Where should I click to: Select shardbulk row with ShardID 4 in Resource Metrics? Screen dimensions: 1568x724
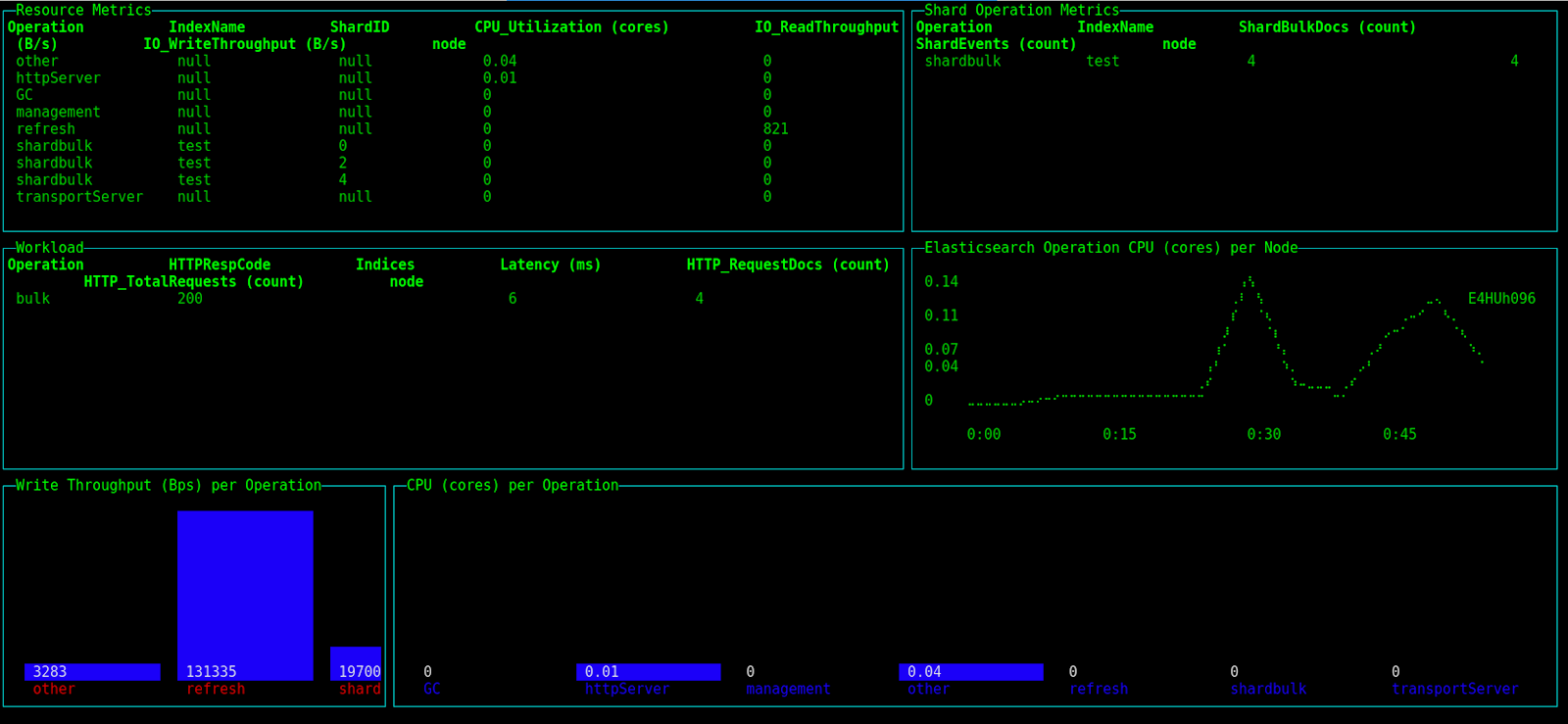tap(453, 180)
